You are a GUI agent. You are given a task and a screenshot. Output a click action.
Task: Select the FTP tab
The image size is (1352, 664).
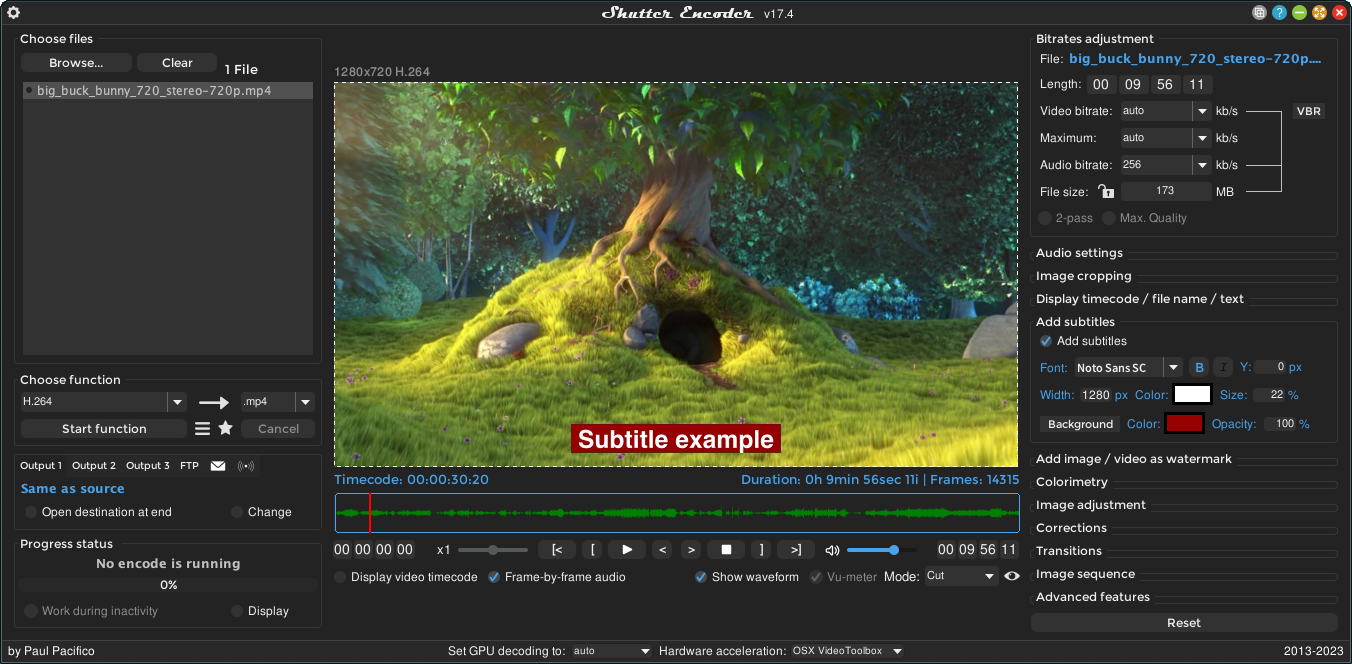point(189,465)
